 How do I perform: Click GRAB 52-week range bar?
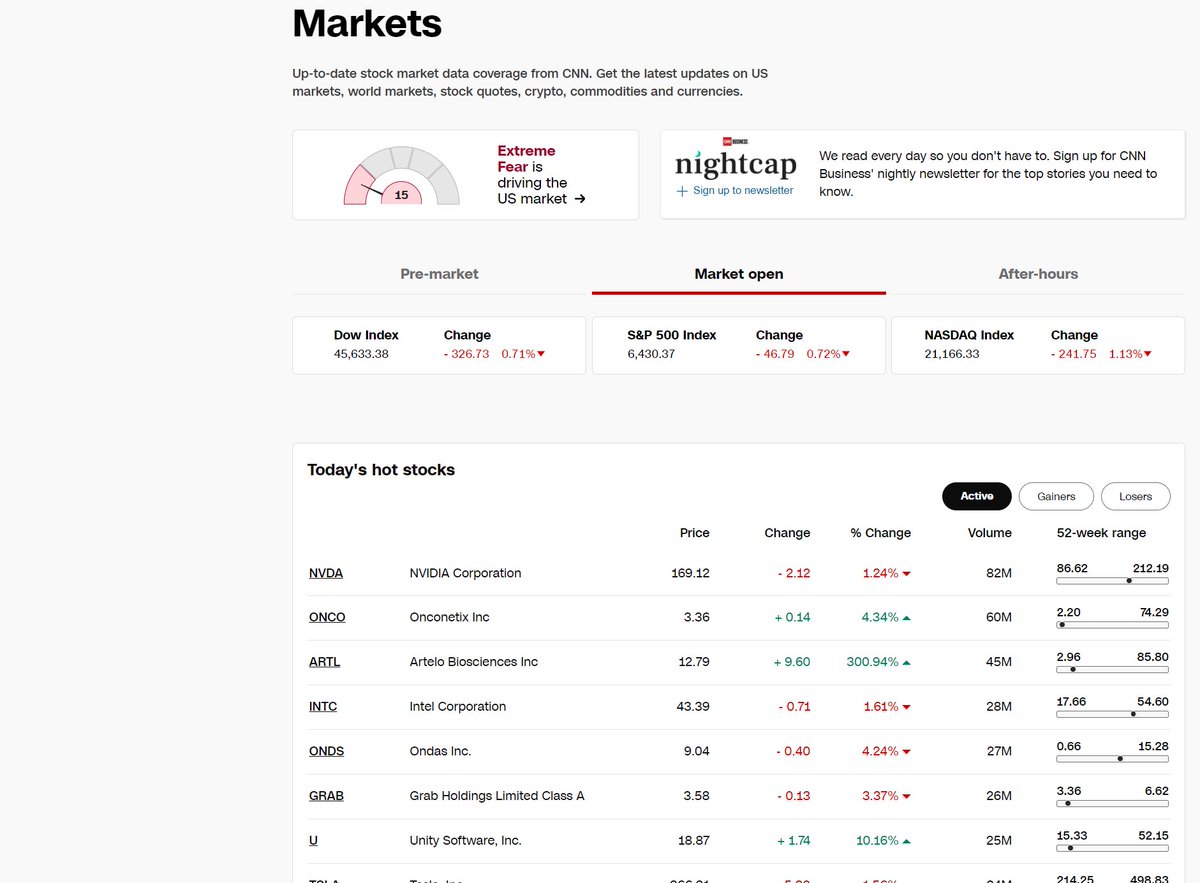(1112, 803)
